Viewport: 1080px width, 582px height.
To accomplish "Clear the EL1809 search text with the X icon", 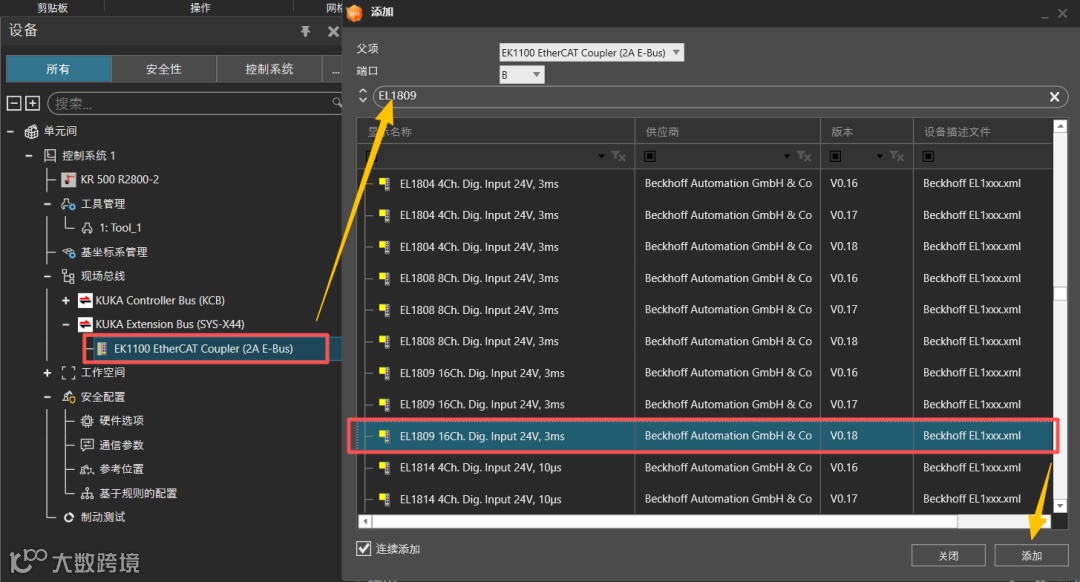I will pos(1054,96).
